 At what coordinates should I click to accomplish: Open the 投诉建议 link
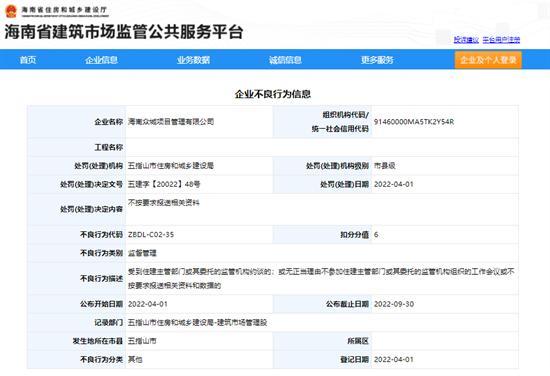tap(466, 40)
